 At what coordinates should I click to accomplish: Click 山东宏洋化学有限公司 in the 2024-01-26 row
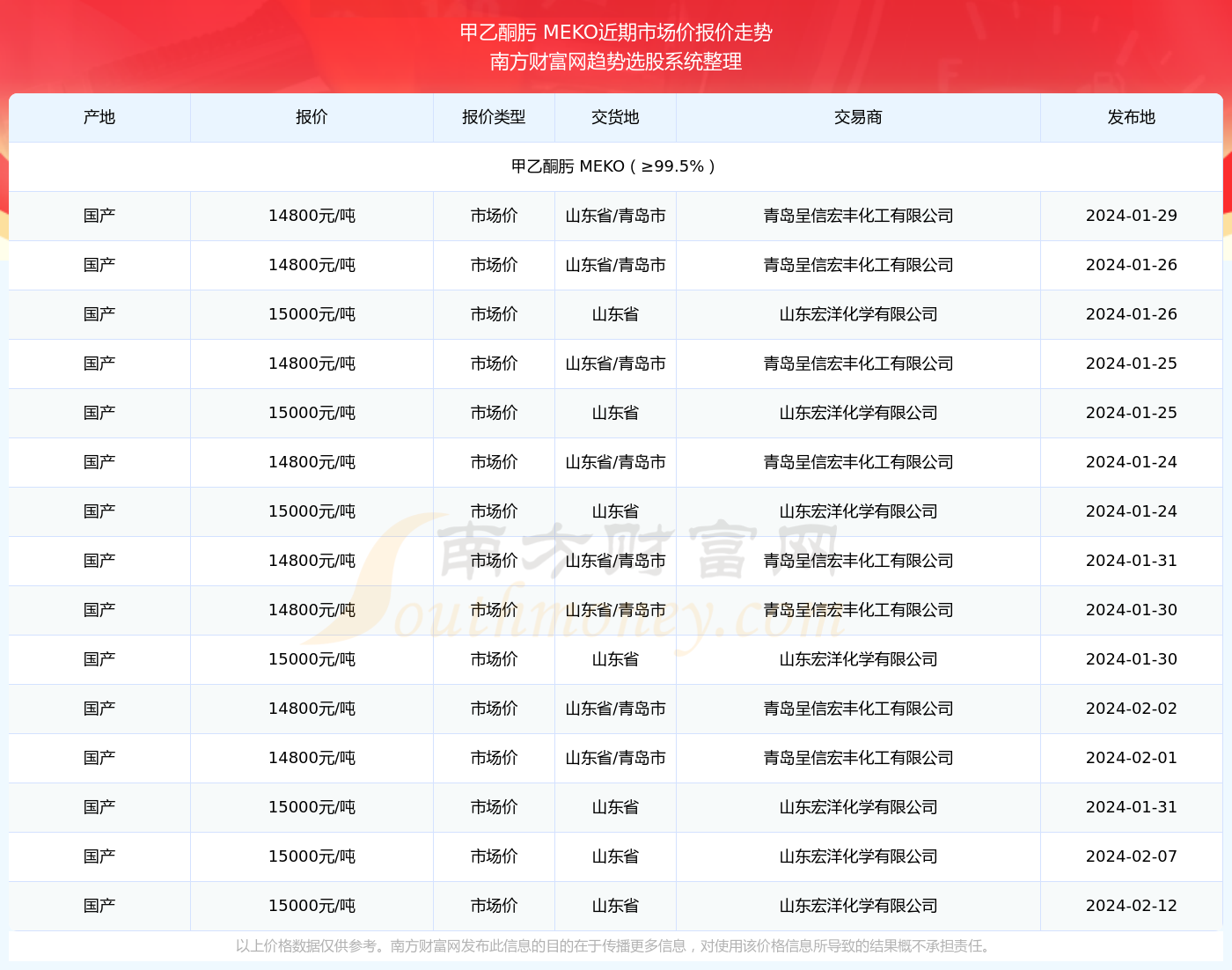click(858, 314)
